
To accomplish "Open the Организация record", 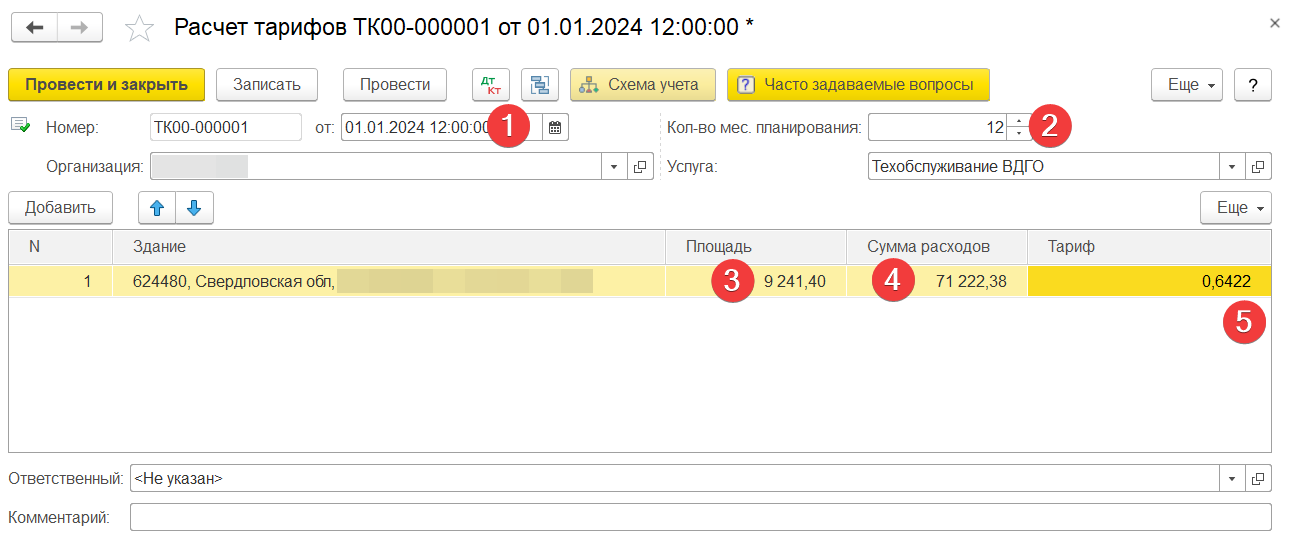I will [639, 167].
